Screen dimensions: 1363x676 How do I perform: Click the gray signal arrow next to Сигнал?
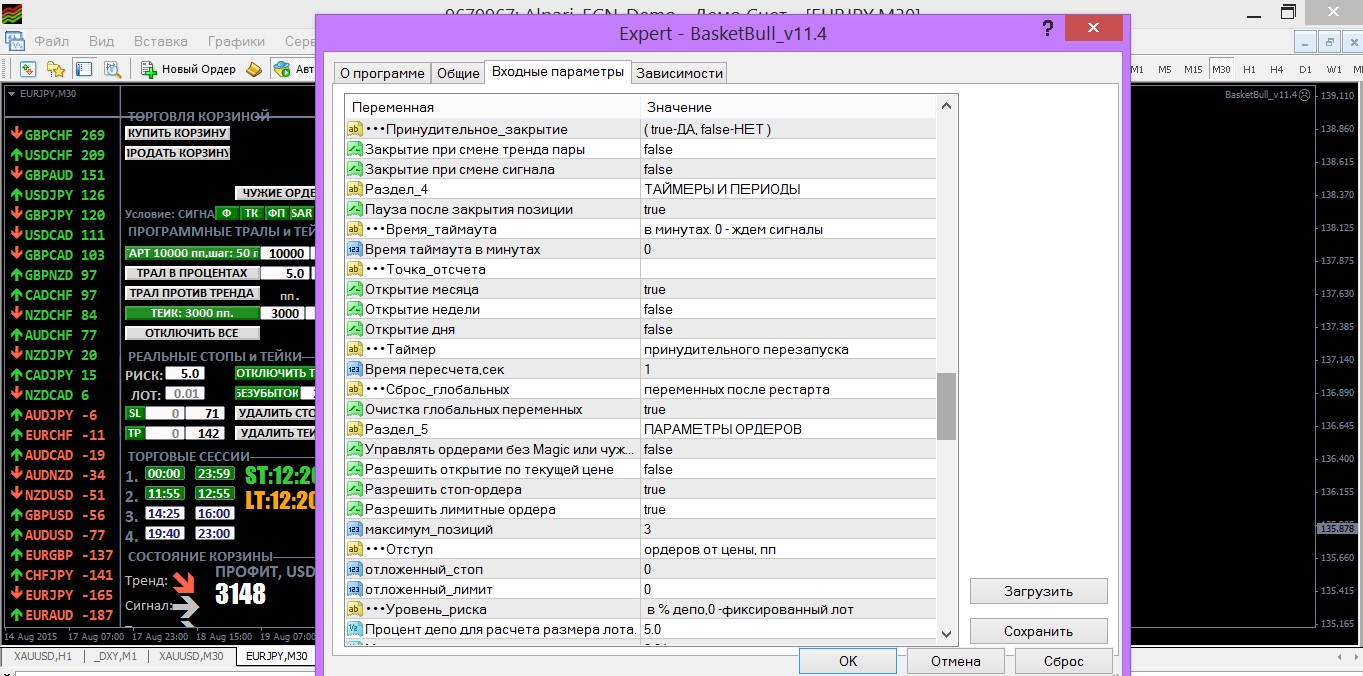[x=185, y=606]
